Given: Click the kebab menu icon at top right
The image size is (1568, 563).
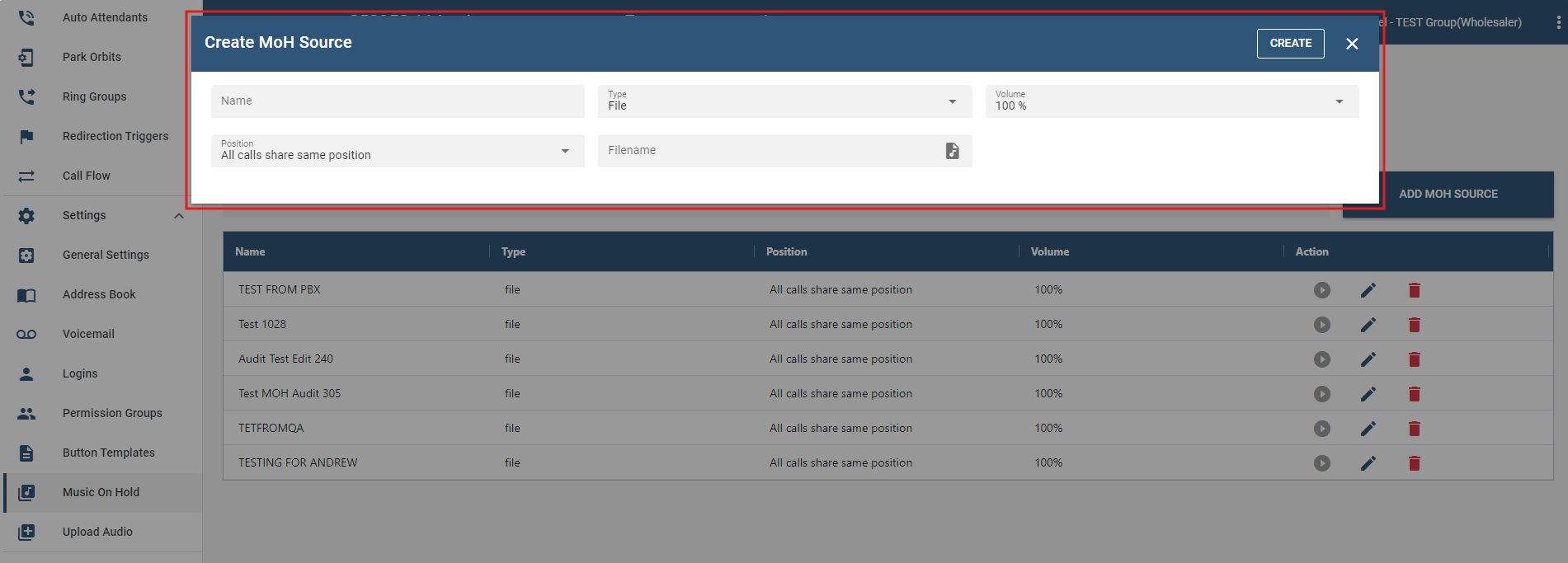Looking at the screenshot, I should (x=1557, y=22).
